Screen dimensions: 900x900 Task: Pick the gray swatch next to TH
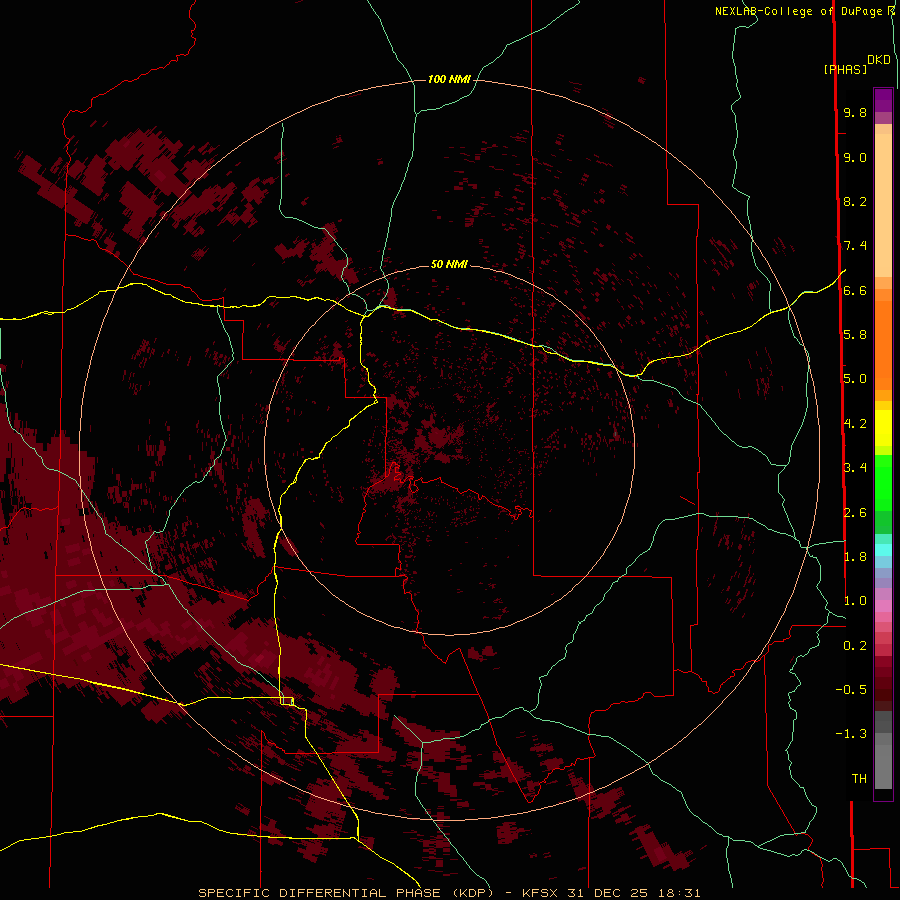tap(883, 769)
